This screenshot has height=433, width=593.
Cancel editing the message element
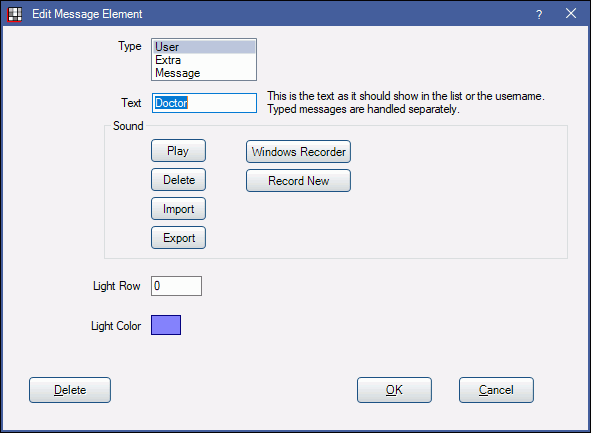click(496, 390)
